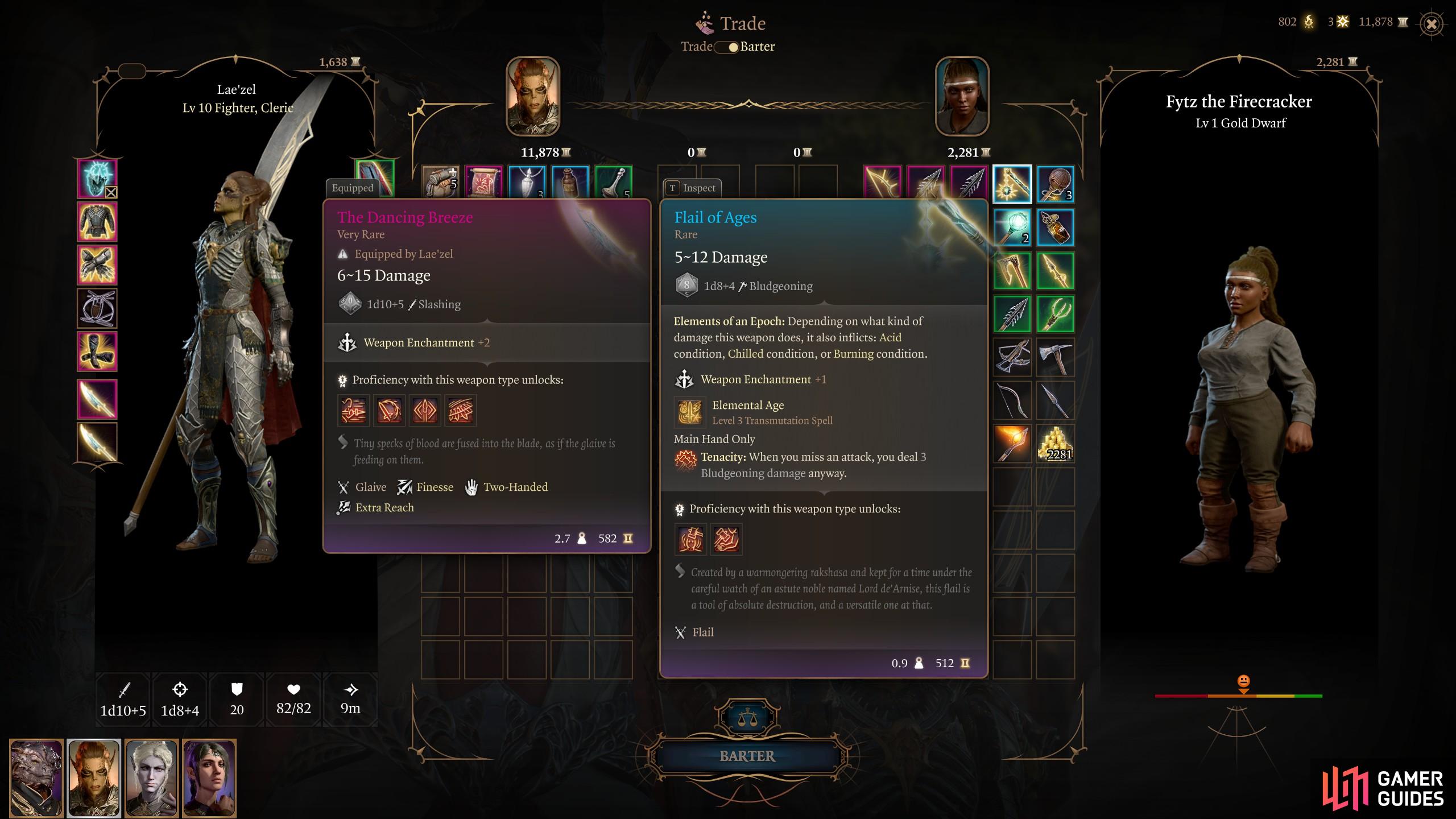The image size is (1456, 819).
Task: Switch to the white-haired elf party portrait
Action: point(151,778)
